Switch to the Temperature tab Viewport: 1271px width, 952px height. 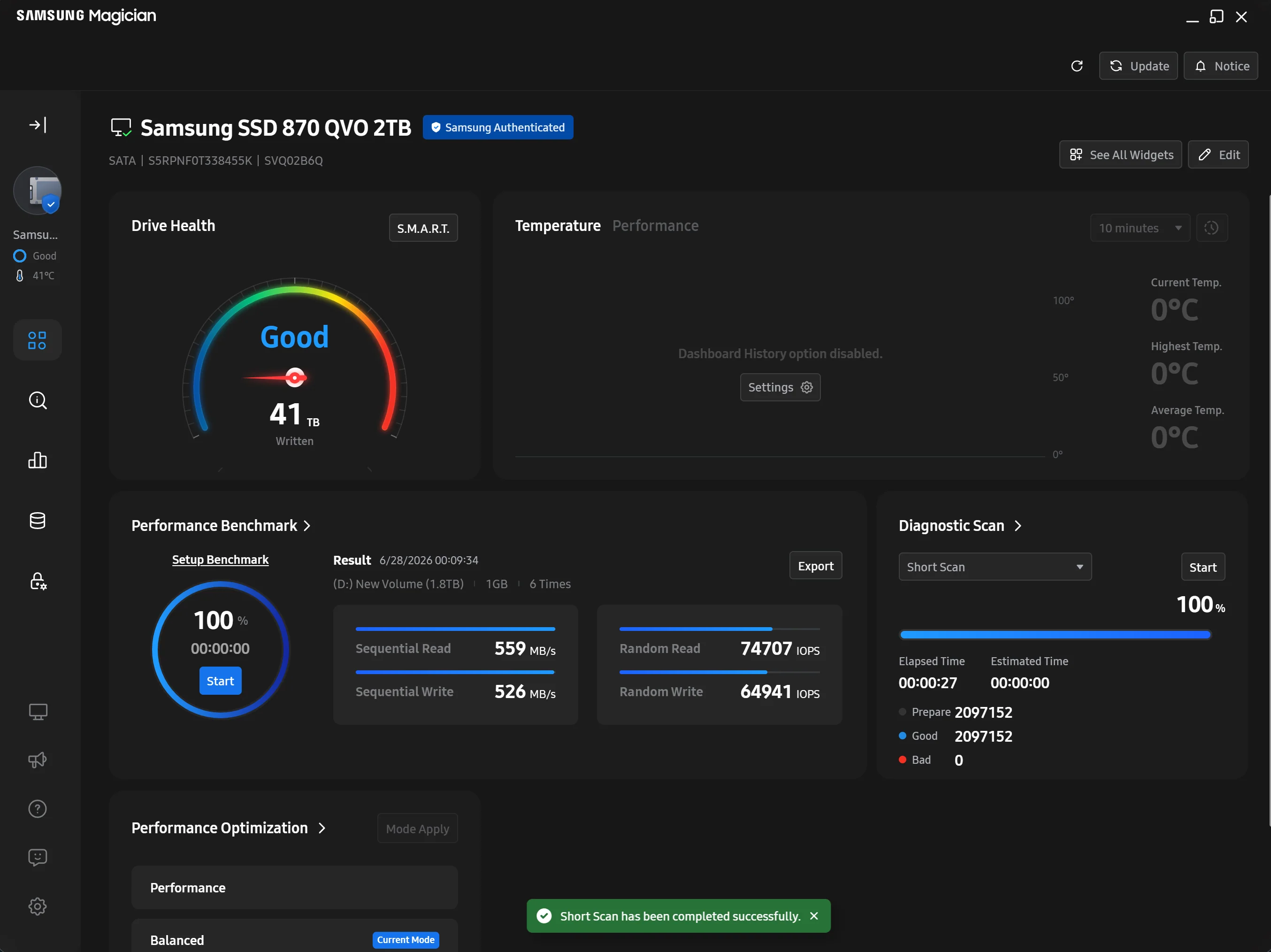click(558, 226)
